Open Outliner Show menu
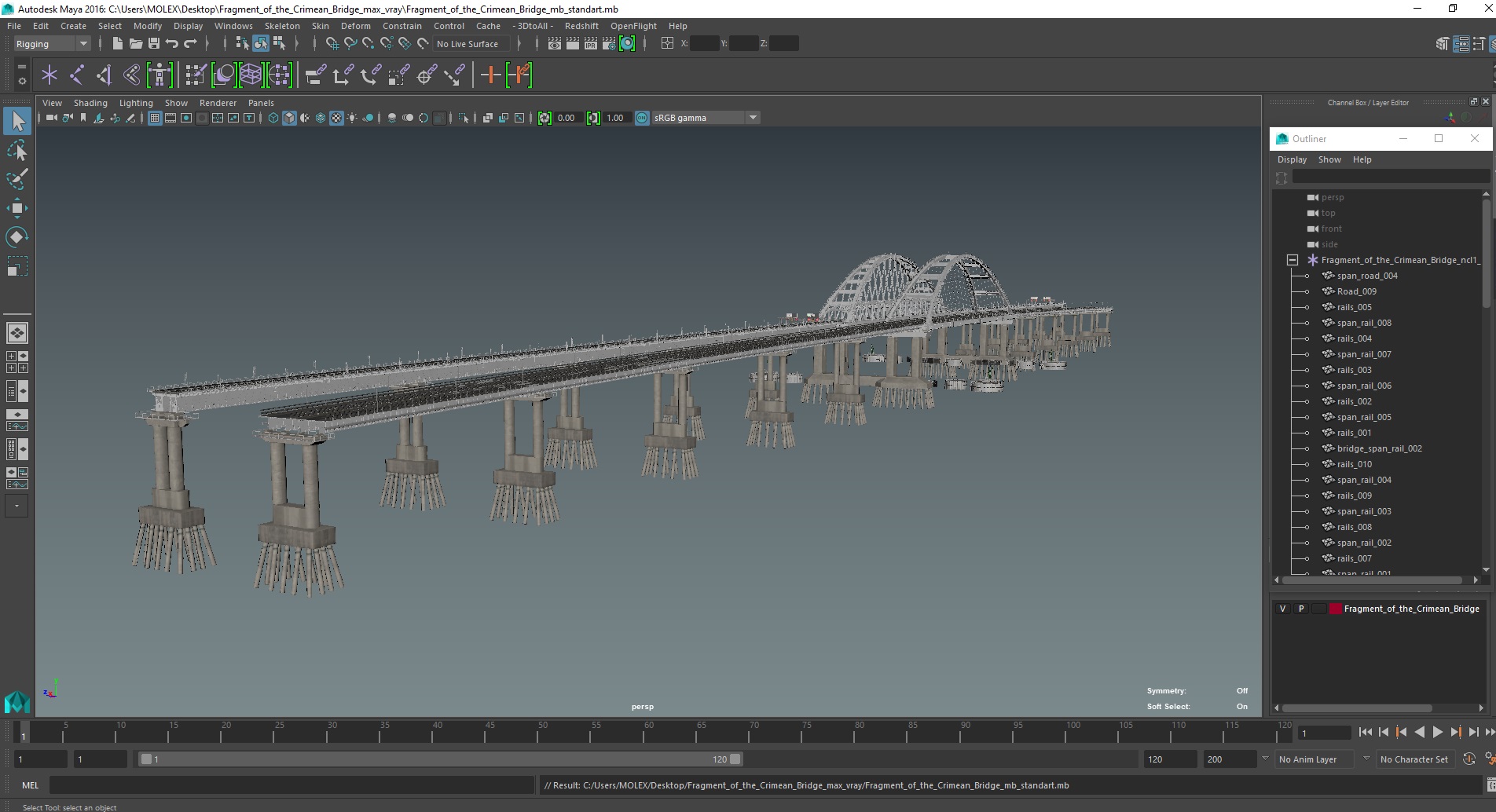This screenshot has width=1496, height=812. 1329,159
